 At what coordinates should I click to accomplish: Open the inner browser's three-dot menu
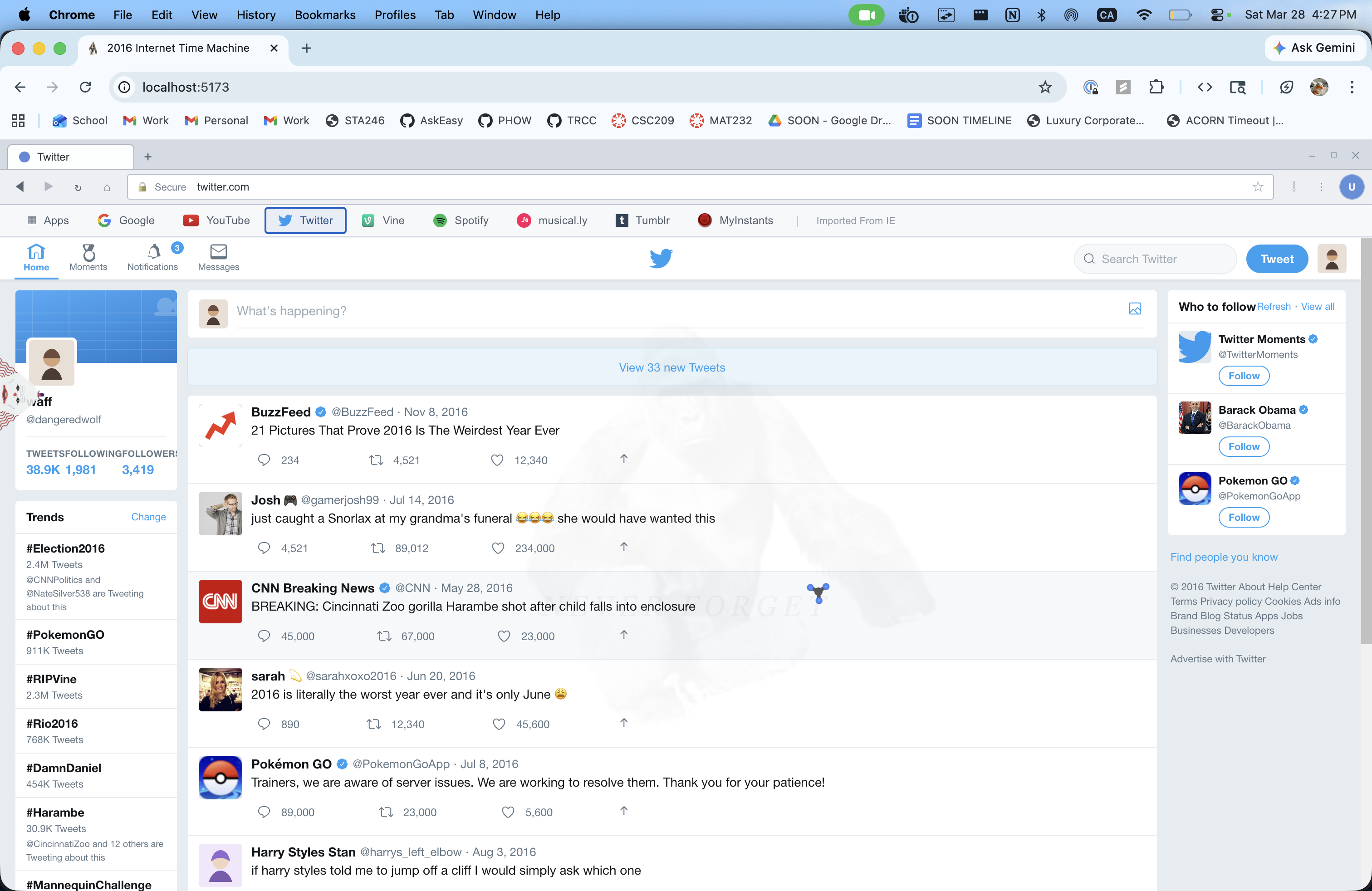point(1321,187)
